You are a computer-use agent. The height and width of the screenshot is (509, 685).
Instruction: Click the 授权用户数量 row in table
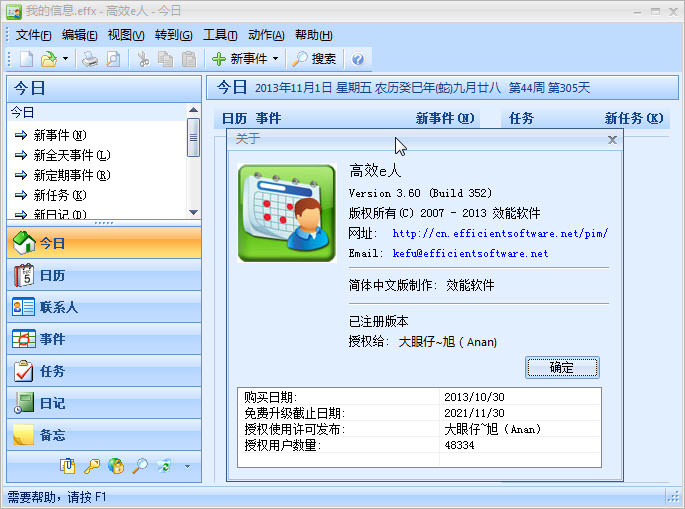point(419,445)
